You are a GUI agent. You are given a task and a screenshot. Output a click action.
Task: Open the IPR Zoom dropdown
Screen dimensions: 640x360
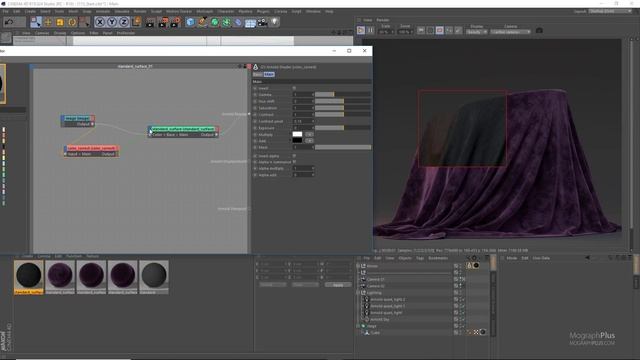pyautogui.click(x=405, y=32)
